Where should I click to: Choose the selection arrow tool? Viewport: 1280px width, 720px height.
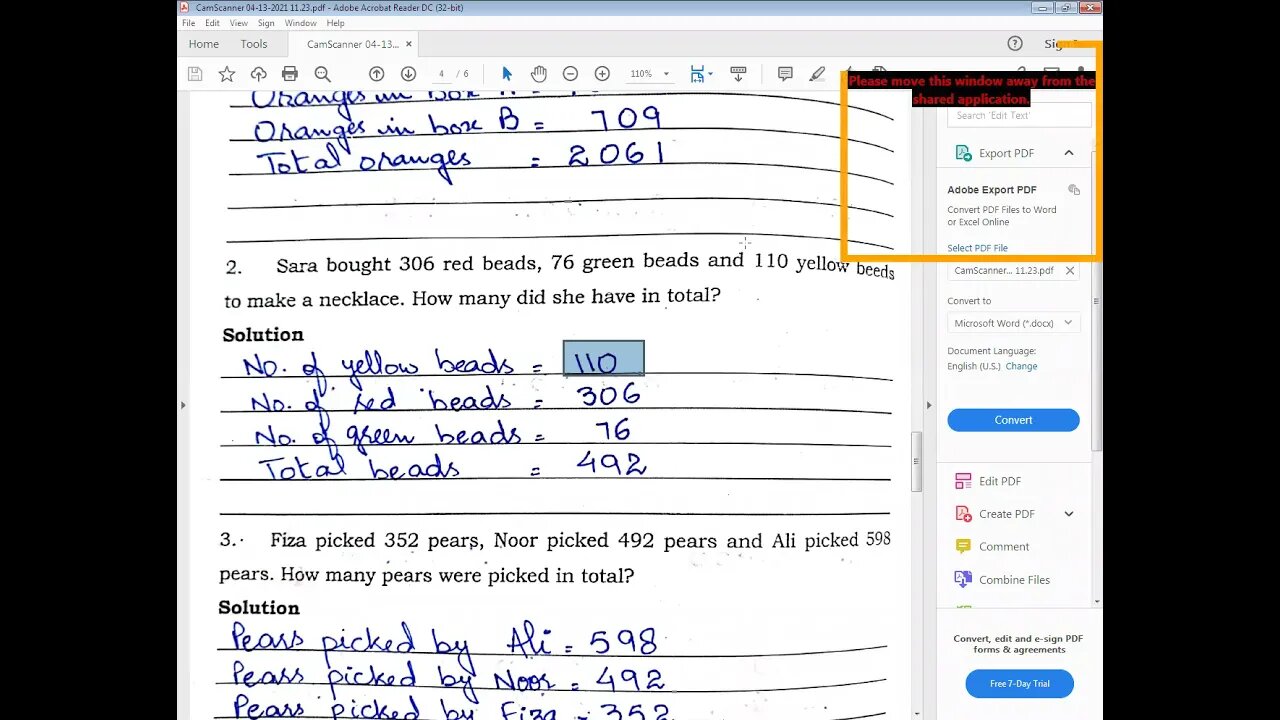click(x=507, y=74)
